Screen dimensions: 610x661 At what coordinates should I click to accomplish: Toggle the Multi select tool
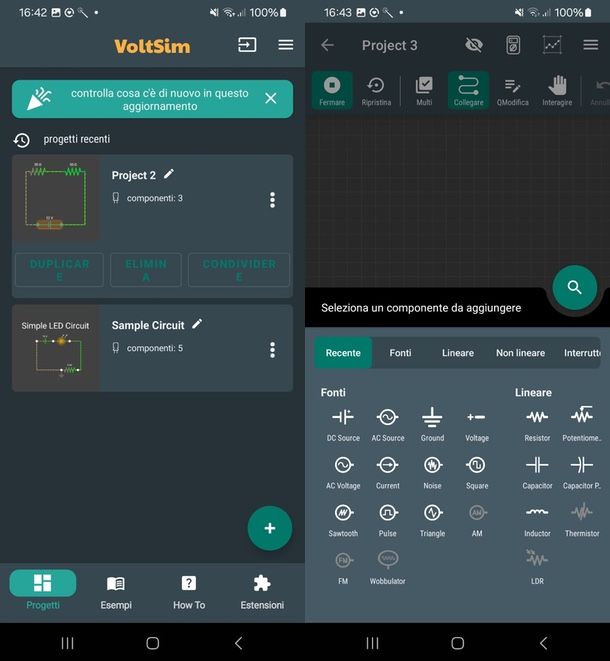[x=424, y=91]
